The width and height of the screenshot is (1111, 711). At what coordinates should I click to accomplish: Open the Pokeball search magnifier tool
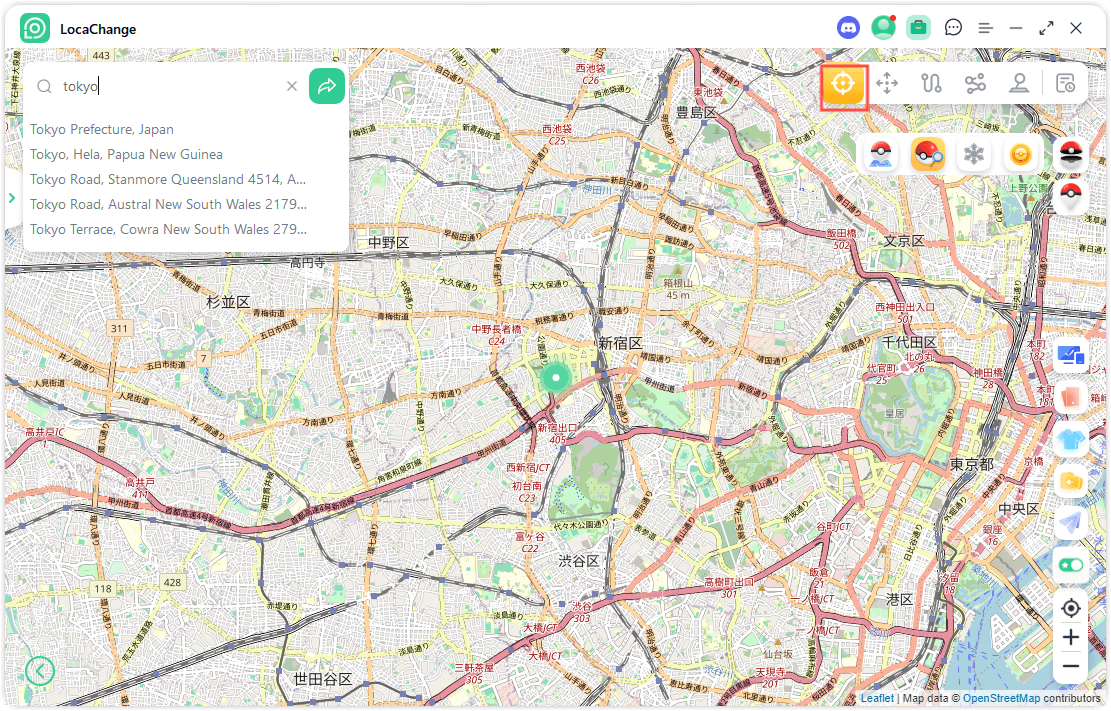click(x=927, y=154)
